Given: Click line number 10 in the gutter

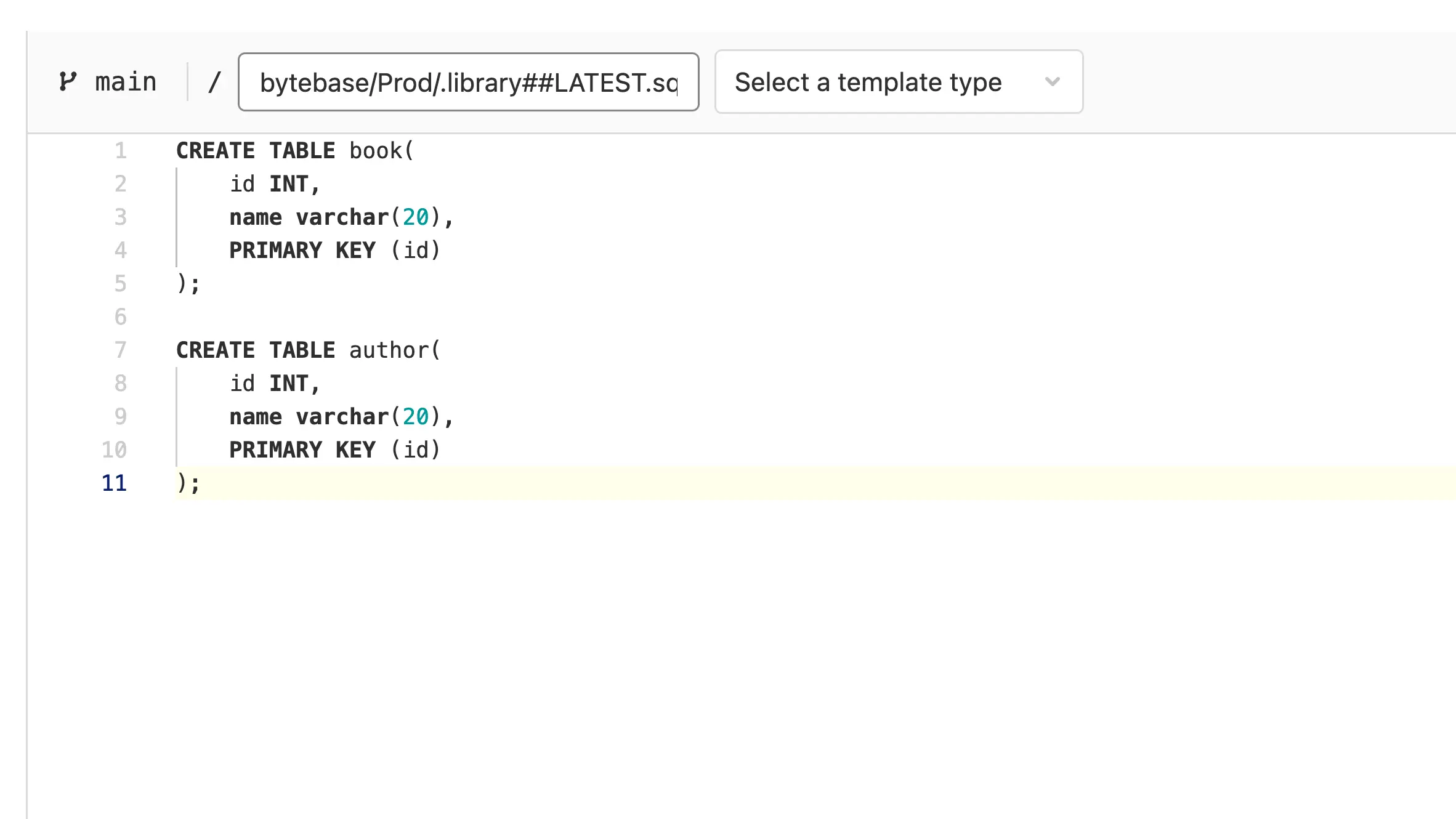Looking at the screenshot, I should click(115, 450).
